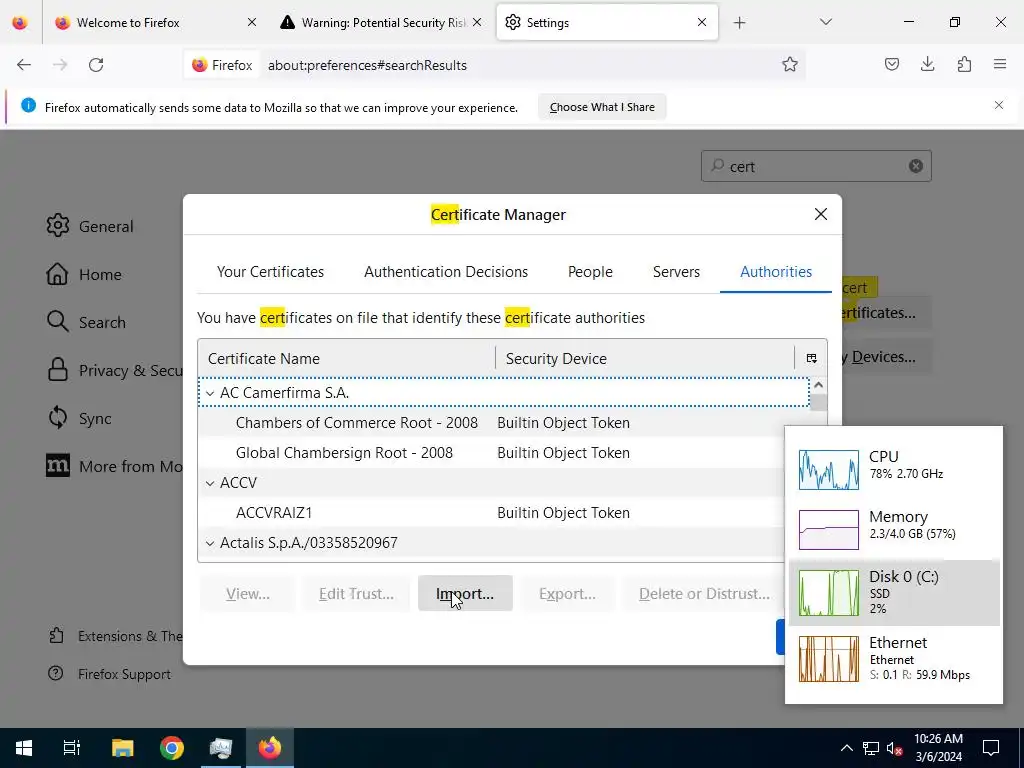Click the Edit Trust... button

356,594
